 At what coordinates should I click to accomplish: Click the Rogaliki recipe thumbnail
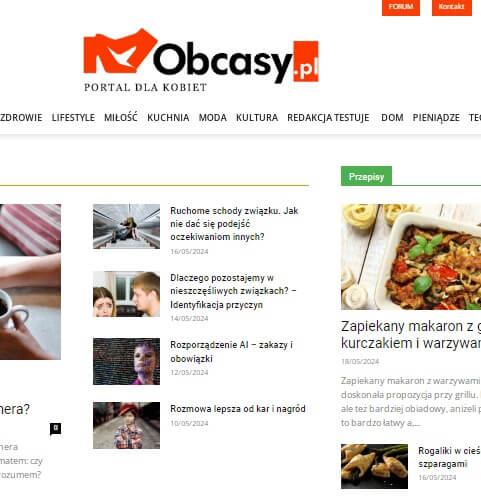coord(374,466)
